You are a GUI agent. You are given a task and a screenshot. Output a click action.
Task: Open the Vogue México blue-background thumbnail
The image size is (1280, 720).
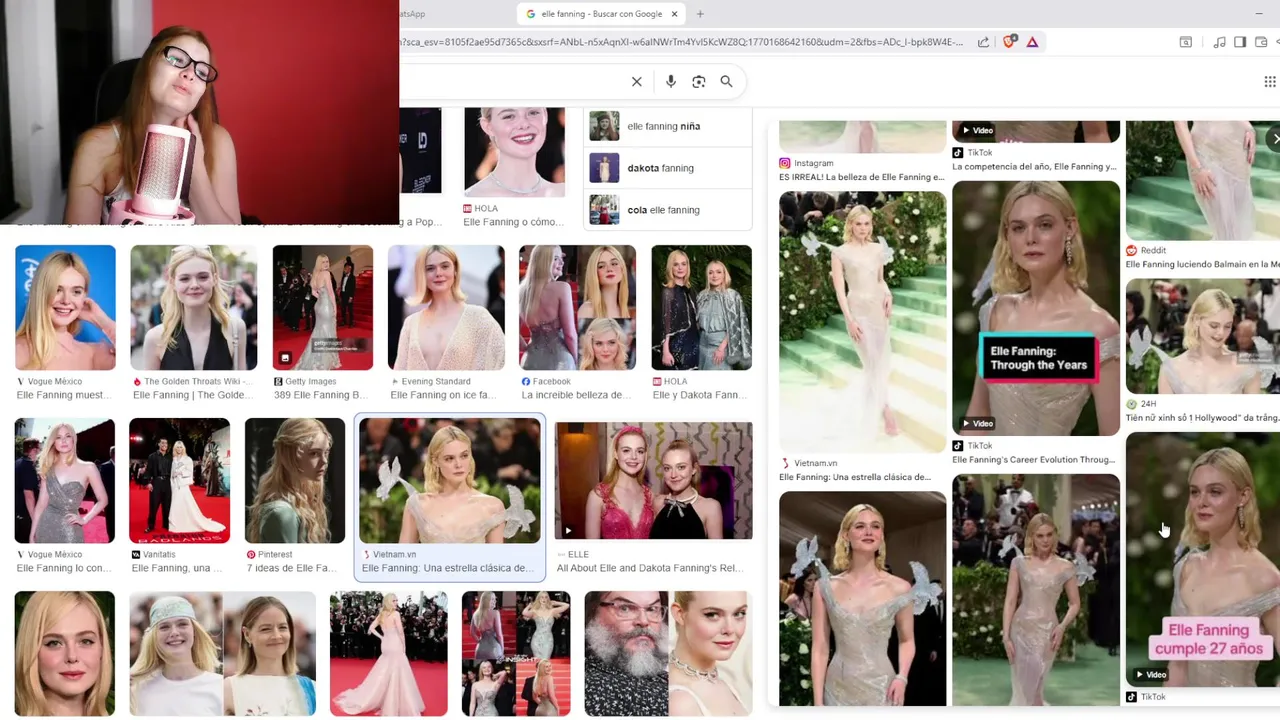[65, 308]
